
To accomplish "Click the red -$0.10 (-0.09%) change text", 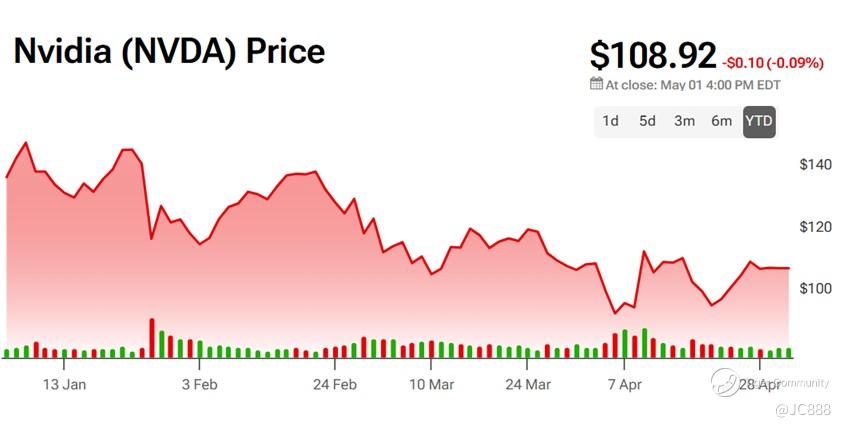I will [x=772, y=62].
